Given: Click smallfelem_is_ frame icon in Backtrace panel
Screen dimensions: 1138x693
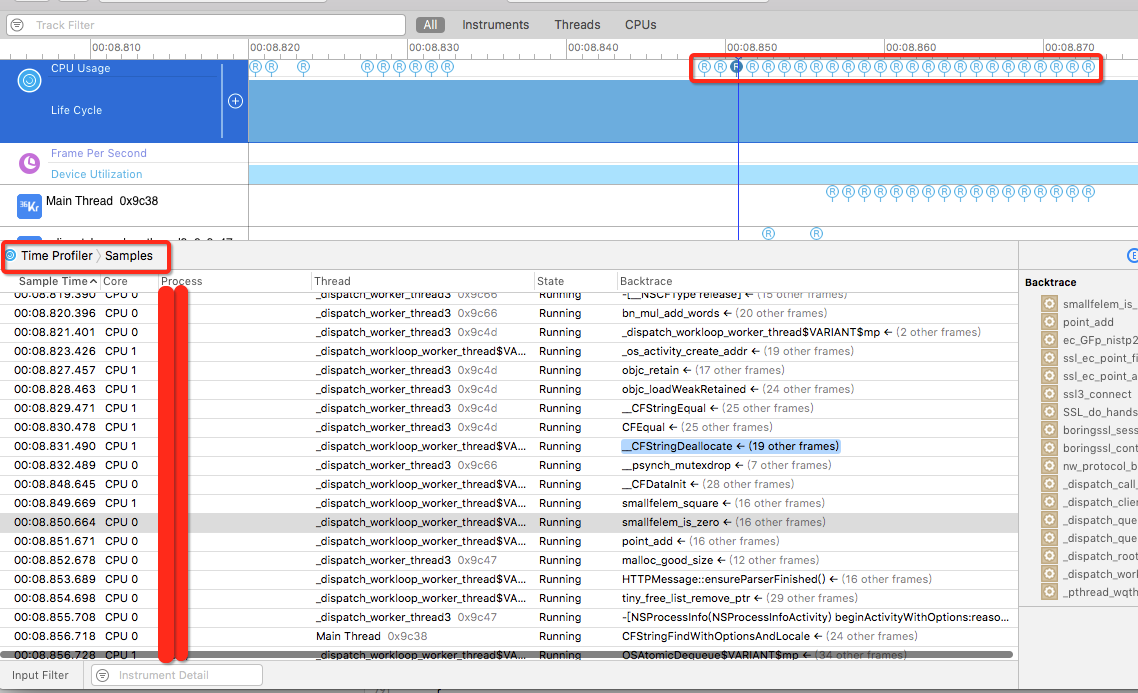Looking at the screenshot, I should pyautogui.click(x=1049, y=303).
